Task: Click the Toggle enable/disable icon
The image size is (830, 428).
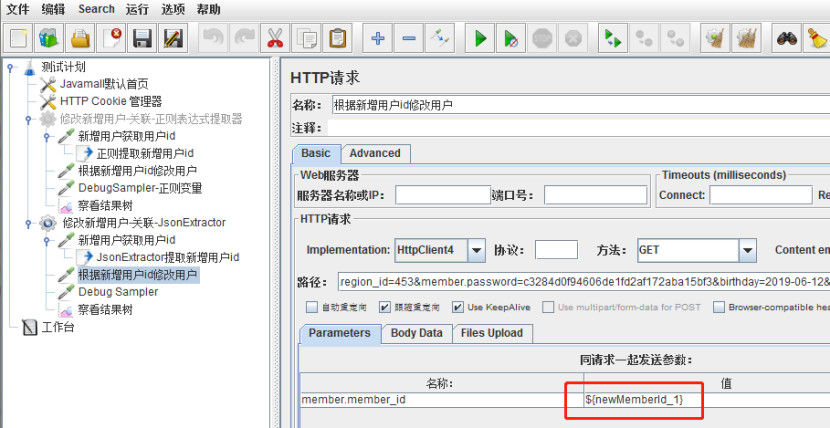Action: (439, 38)
